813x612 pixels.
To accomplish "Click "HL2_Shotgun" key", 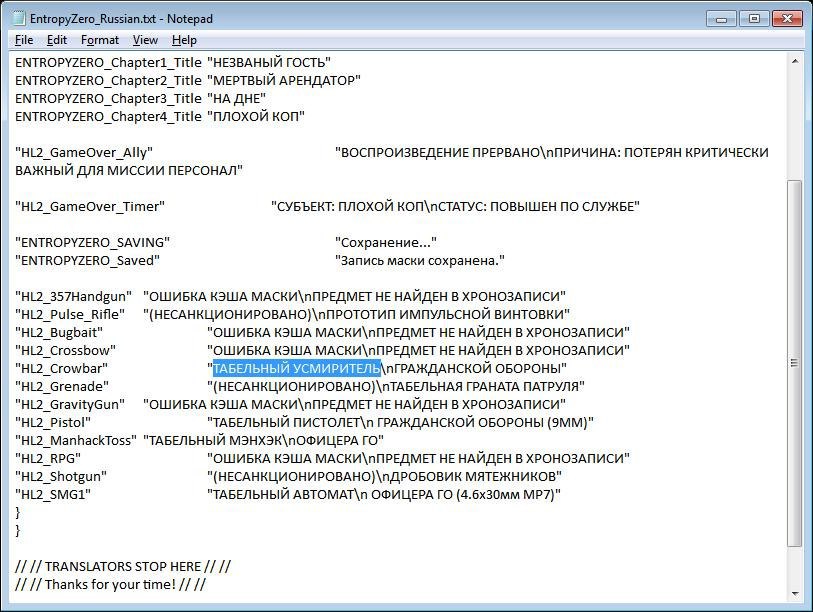I will pos(61,476).
